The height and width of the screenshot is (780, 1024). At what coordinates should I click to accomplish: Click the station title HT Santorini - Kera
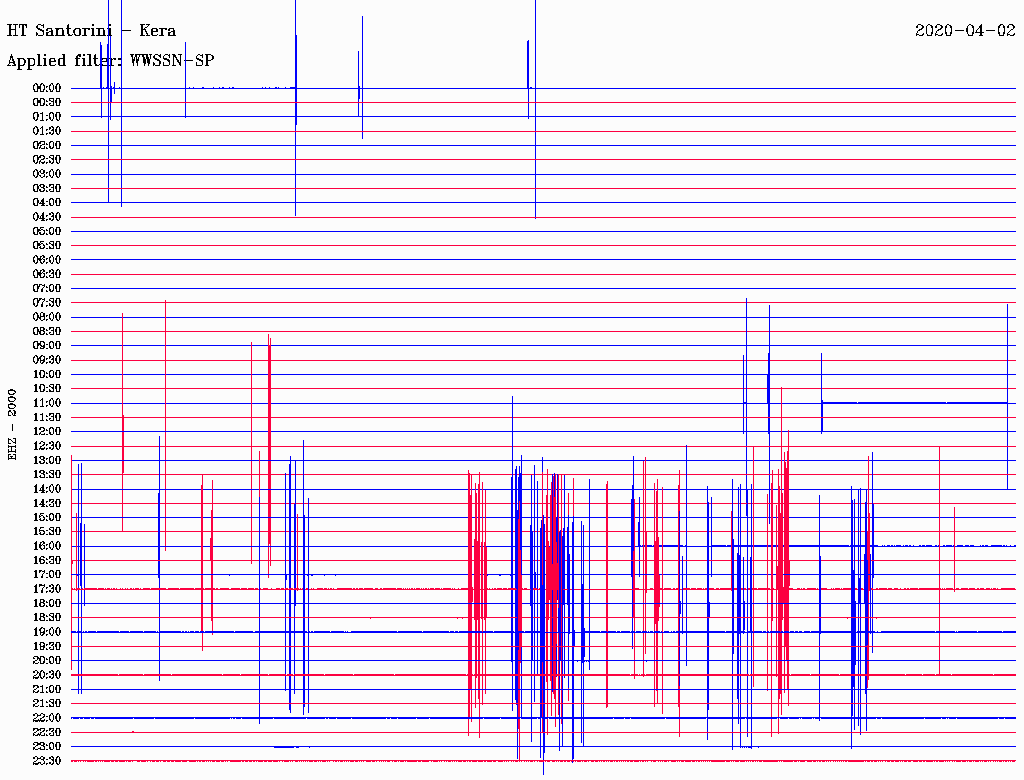tap(91, 31)
